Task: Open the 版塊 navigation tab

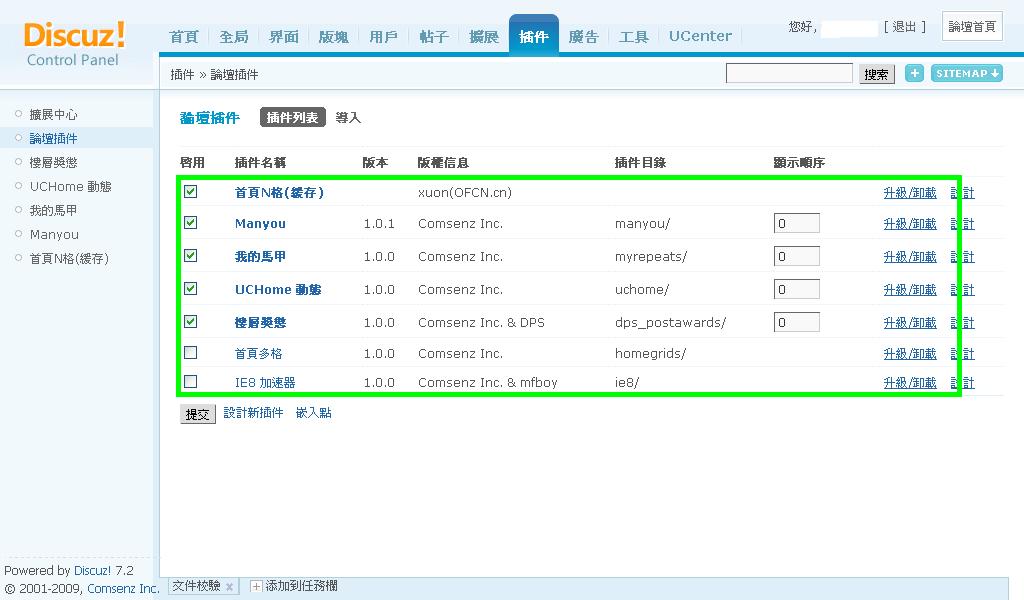Action: [x=334, y=37]
